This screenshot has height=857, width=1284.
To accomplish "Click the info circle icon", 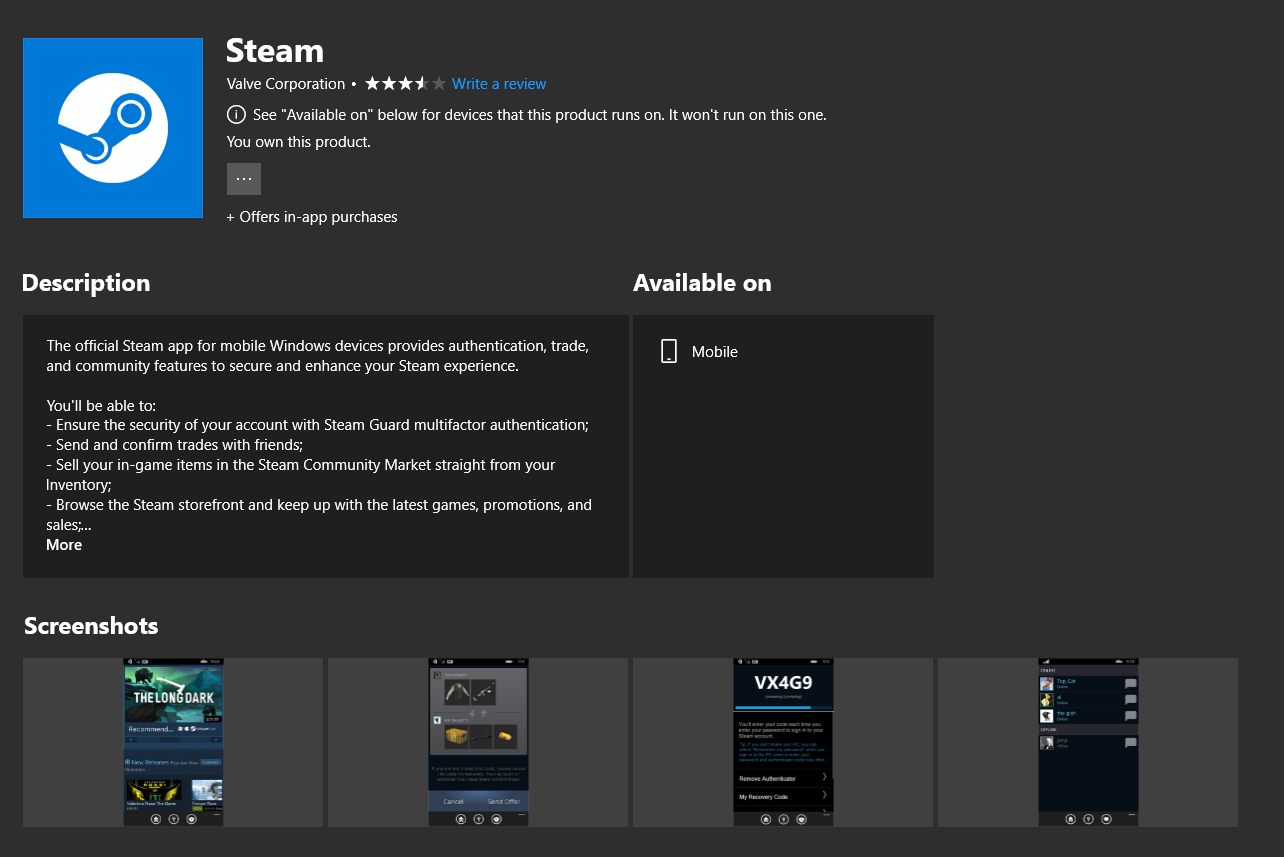I will click(x=236, y=115).
